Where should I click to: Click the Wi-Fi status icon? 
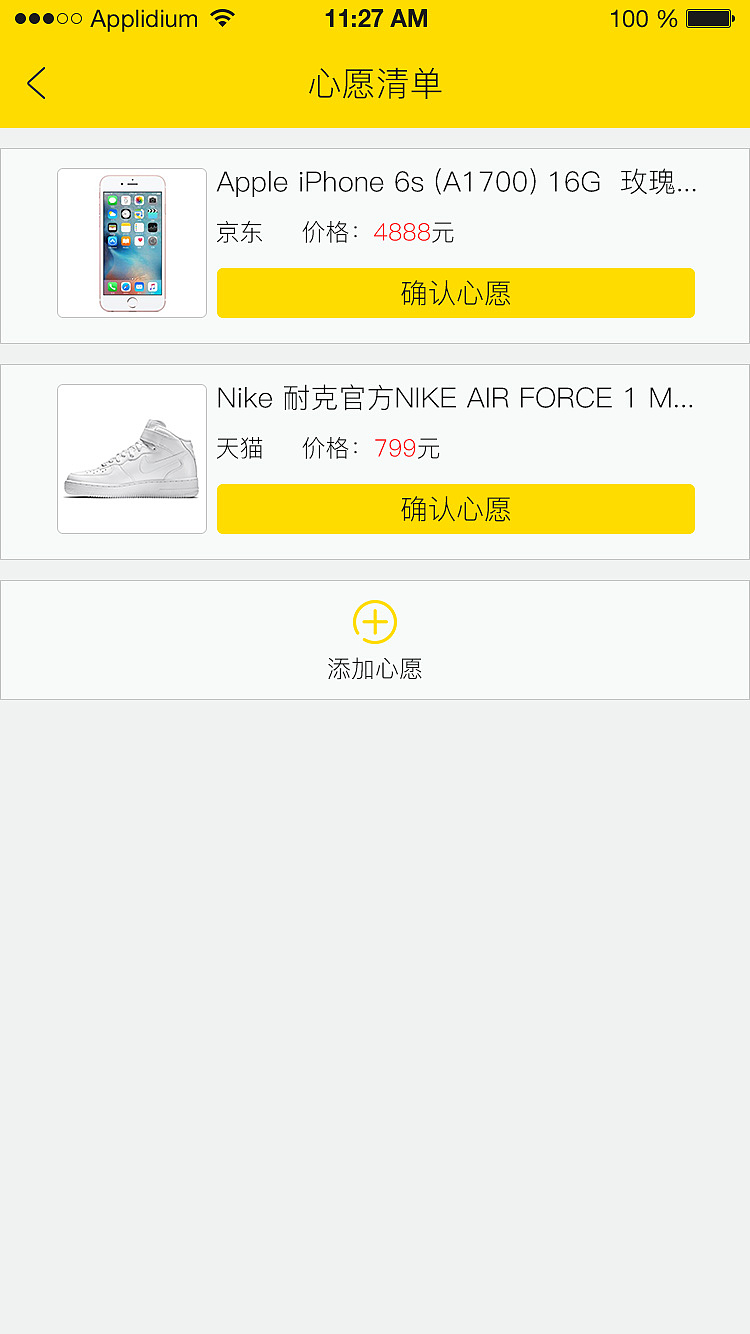coord(223,19)
